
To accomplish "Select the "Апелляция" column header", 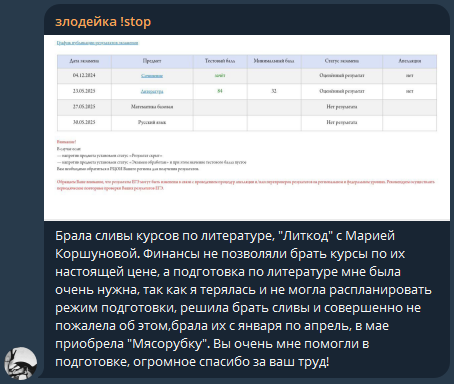I will (410, 61).
